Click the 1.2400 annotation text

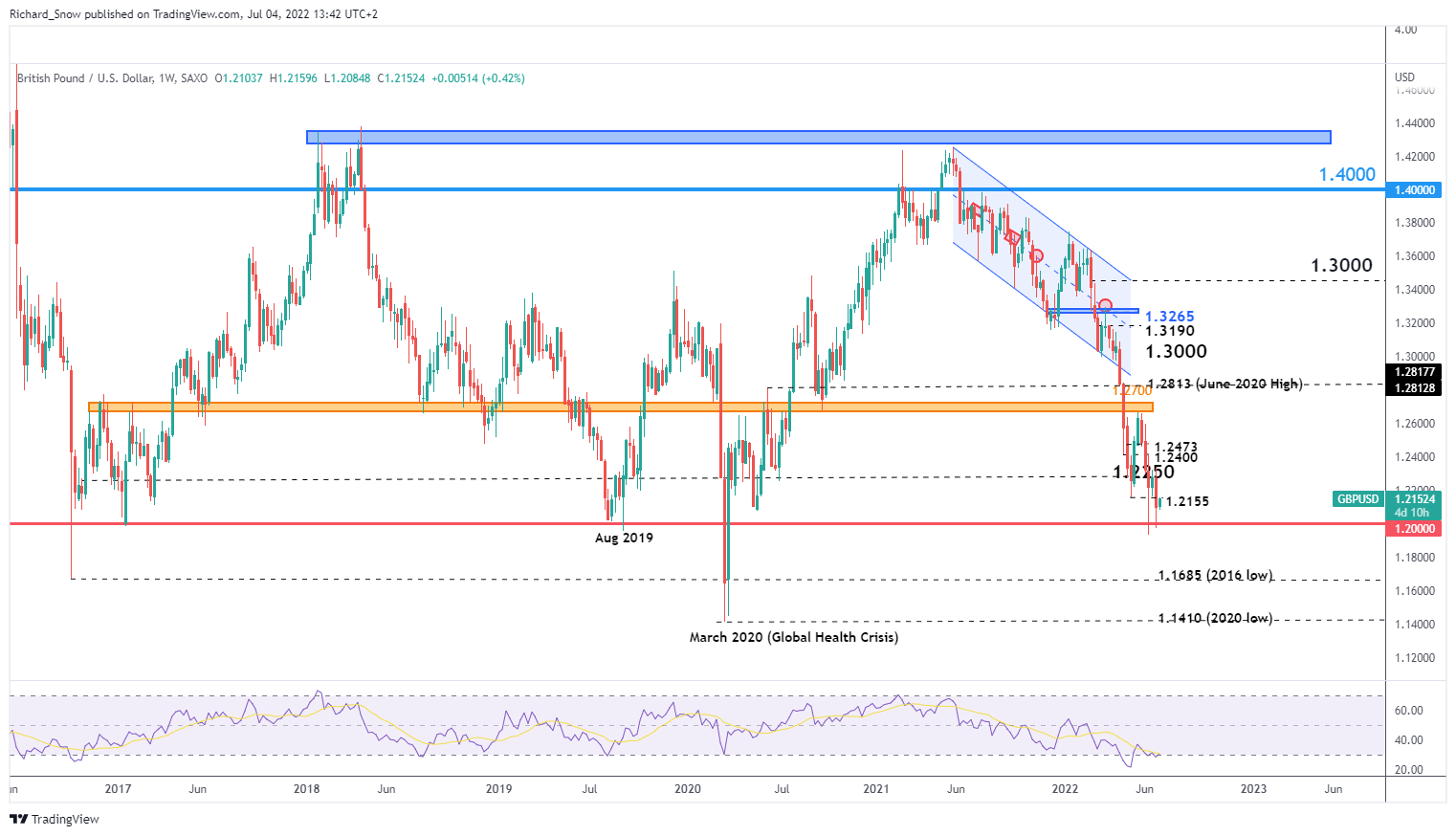1176,457
